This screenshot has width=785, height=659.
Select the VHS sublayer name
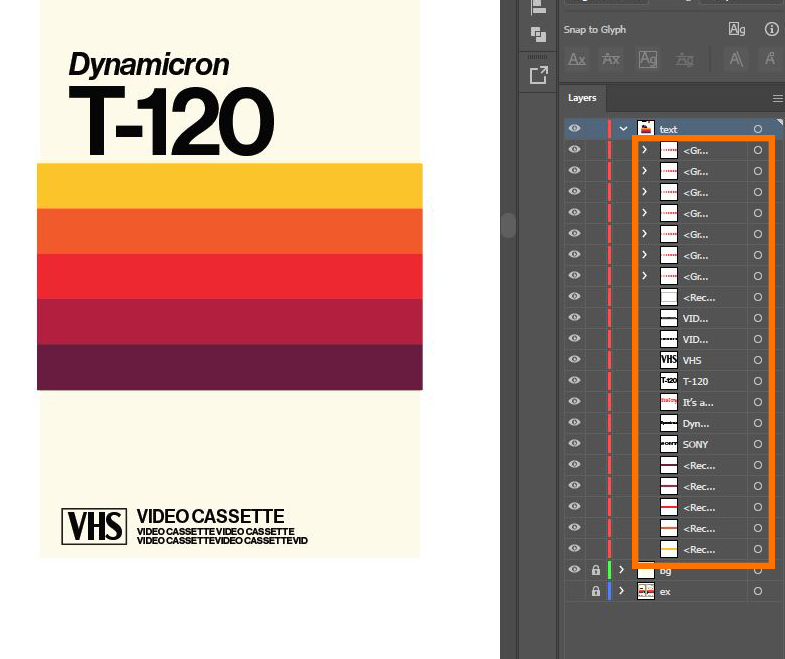pyautogui.click(x=692, y=361)
